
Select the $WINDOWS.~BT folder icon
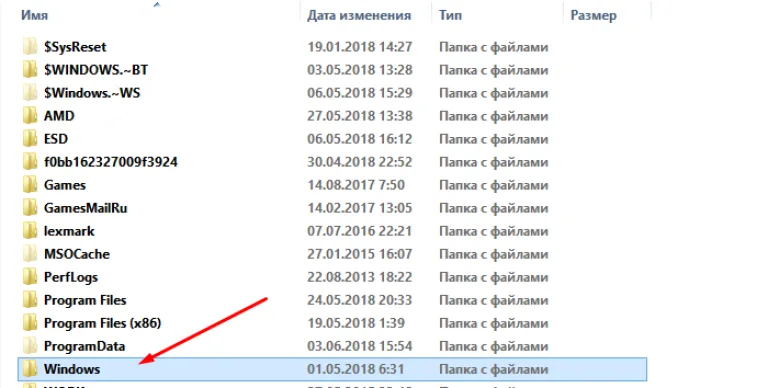[30, 70]
